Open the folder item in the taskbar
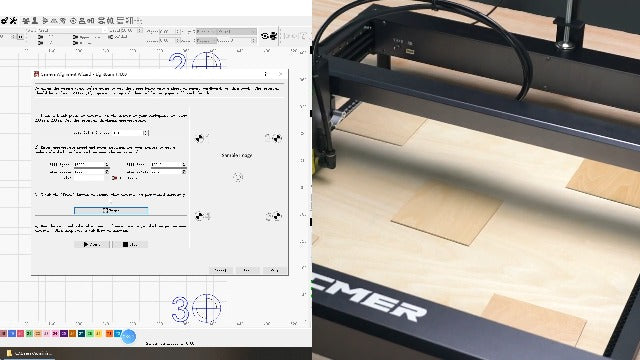Image resolution: width=640 pixels, height=360 pixels. 29,353
